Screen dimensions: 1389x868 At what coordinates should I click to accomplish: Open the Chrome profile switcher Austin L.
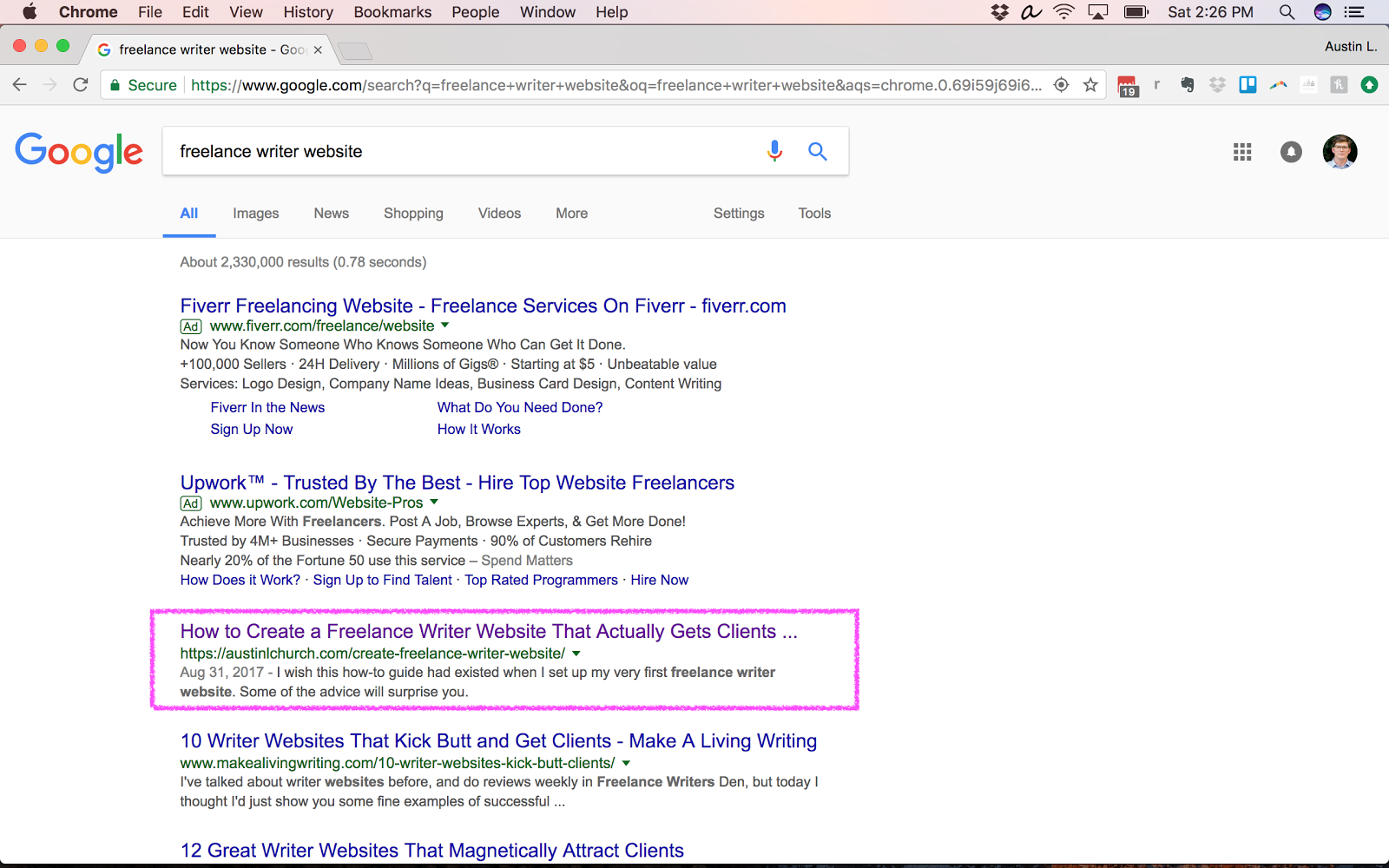pyautogui.click(x=1351, y=47)
